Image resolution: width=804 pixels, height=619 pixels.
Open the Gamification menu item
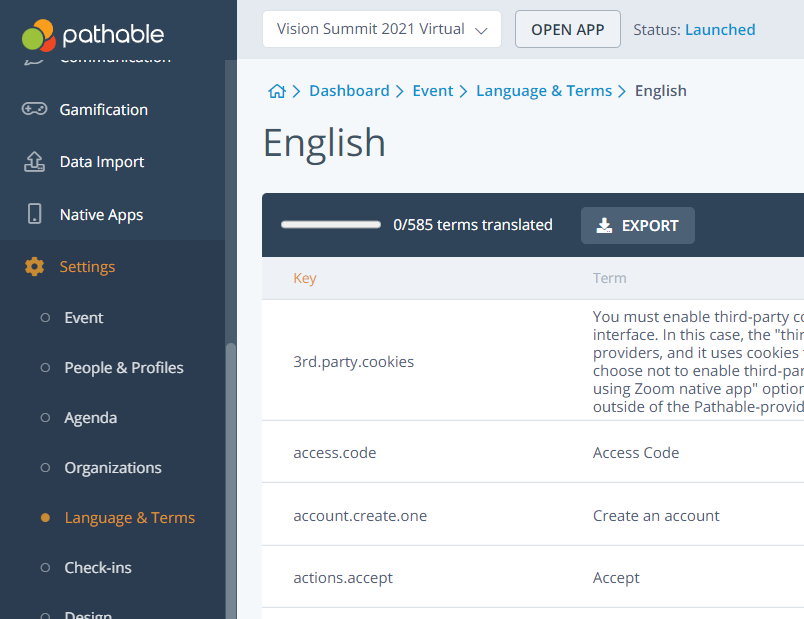tap(104, 110)
